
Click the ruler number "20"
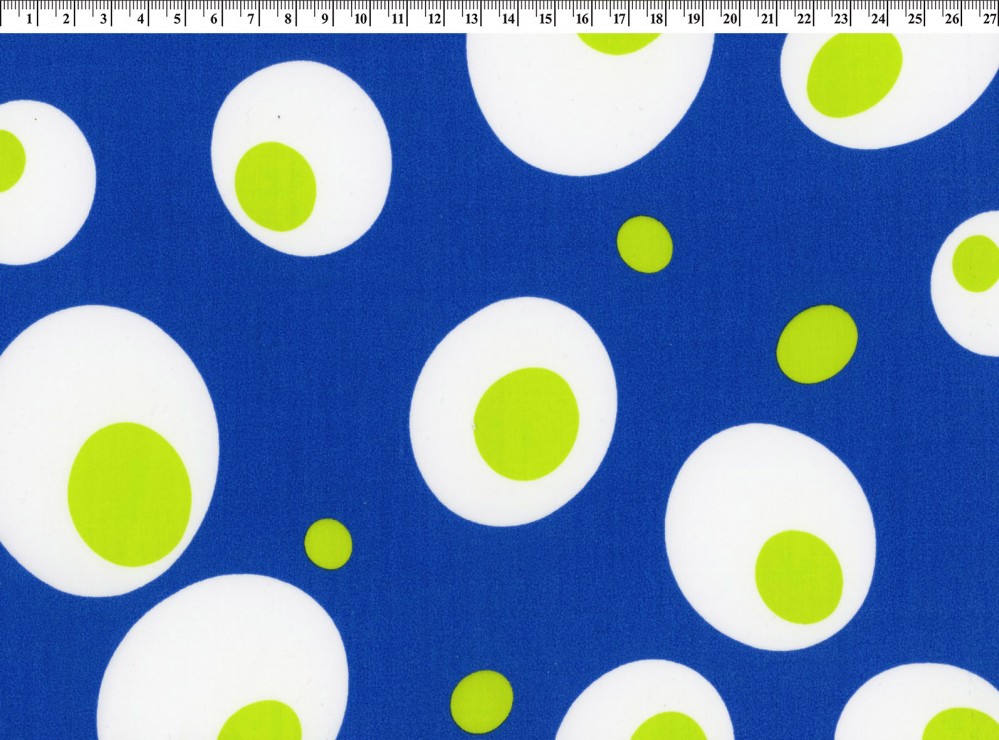click(x=730, y=19)
